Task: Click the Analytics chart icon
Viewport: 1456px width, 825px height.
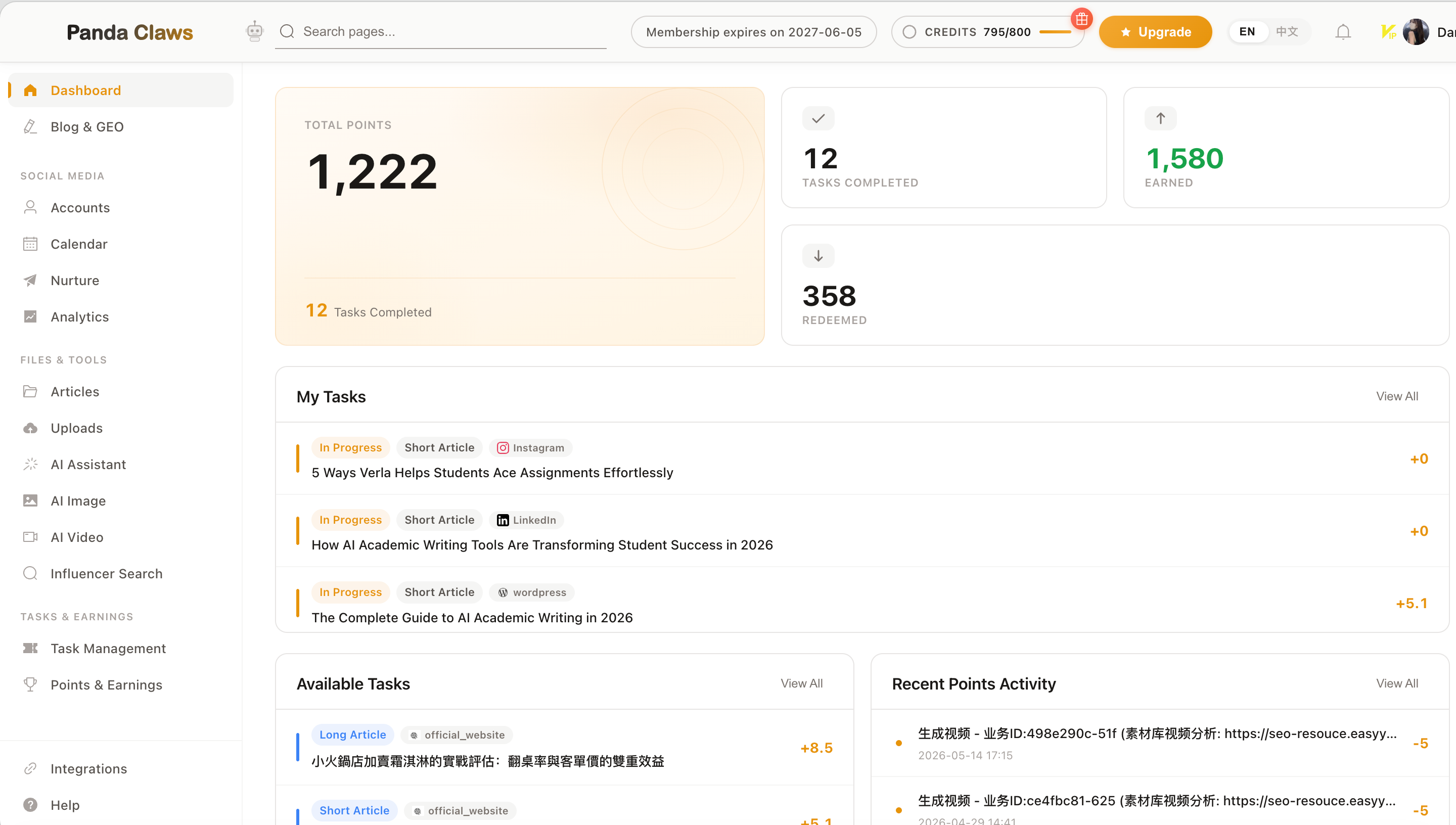Action: point(31,316)
